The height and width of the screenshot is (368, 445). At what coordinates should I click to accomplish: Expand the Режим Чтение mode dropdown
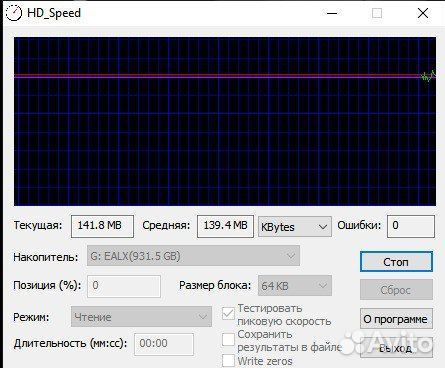pyautogui.click(x=141, y=316)
